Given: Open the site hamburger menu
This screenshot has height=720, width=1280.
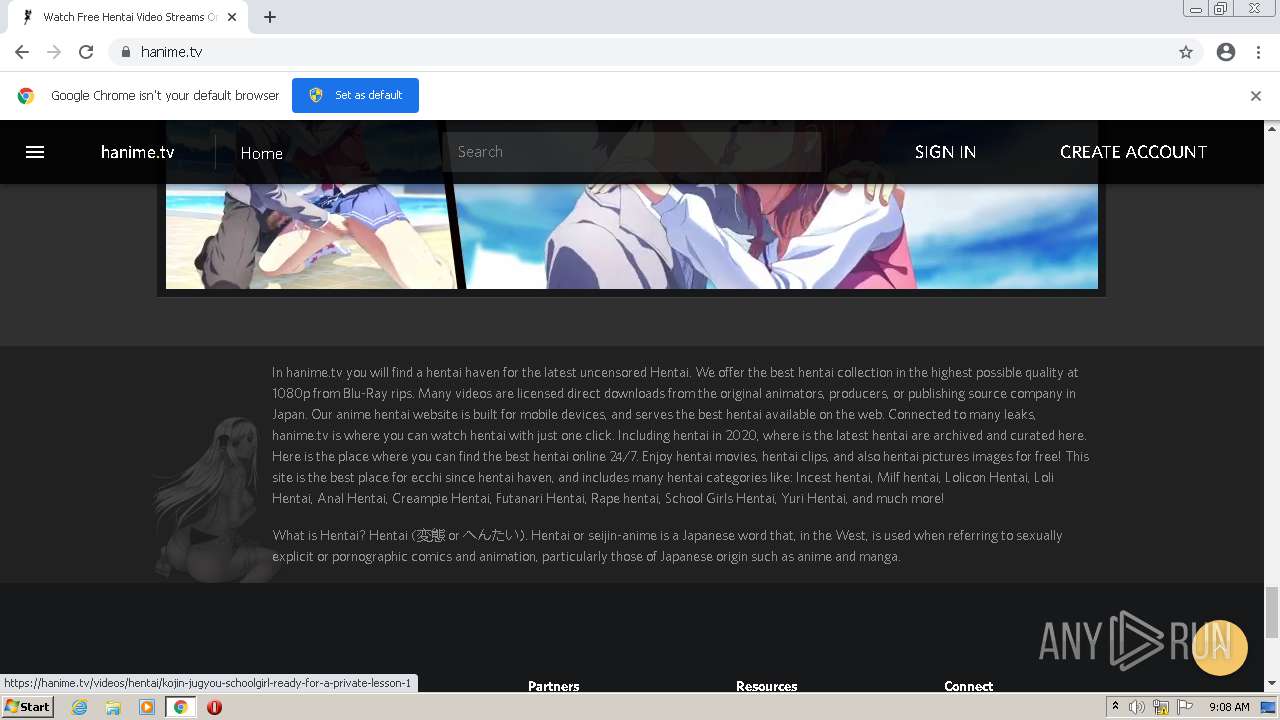Looking at the screenshot, I should pyautogui.click(x=35, y=152).
